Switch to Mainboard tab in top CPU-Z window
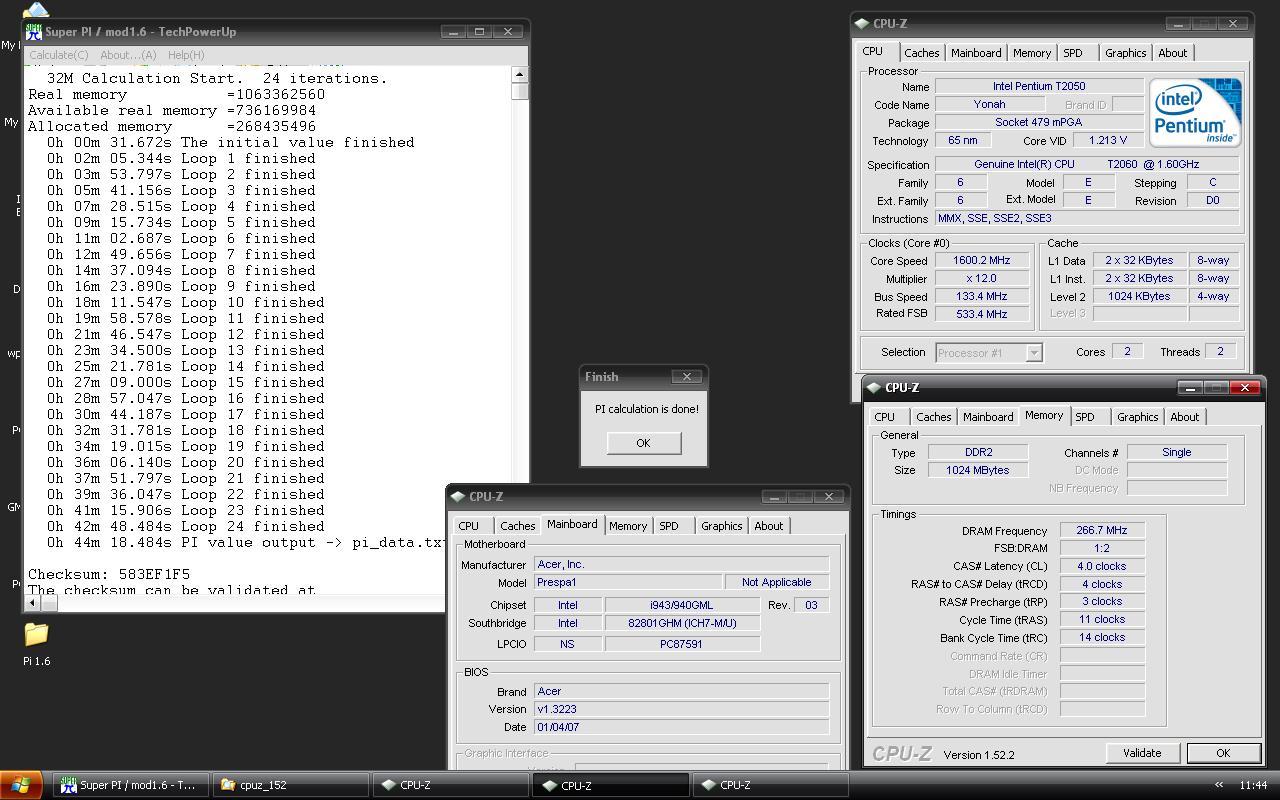Screen dimensions: 1280x800 (976, 53)
